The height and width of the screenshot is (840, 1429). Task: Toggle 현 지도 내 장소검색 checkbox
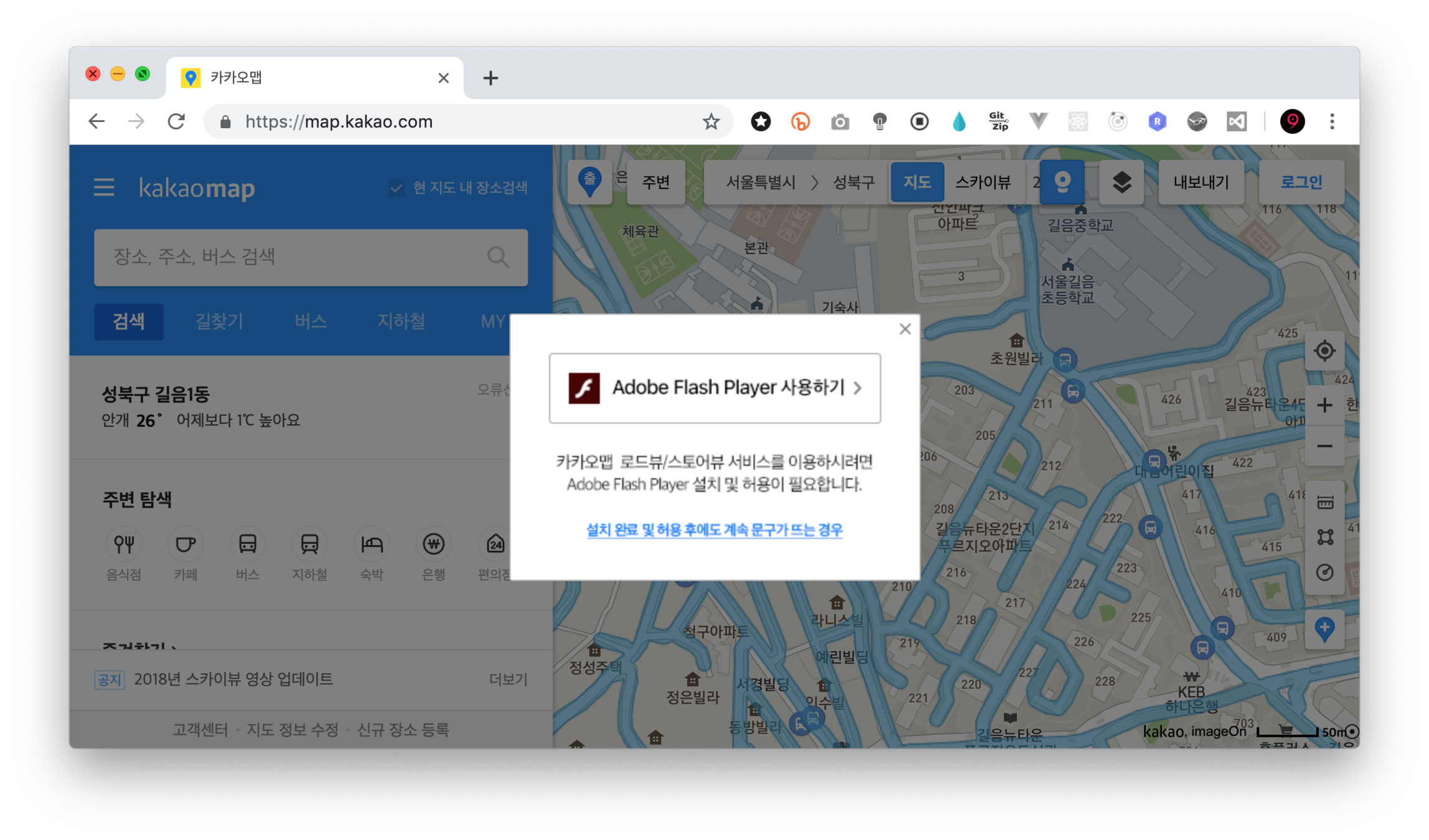396,188
